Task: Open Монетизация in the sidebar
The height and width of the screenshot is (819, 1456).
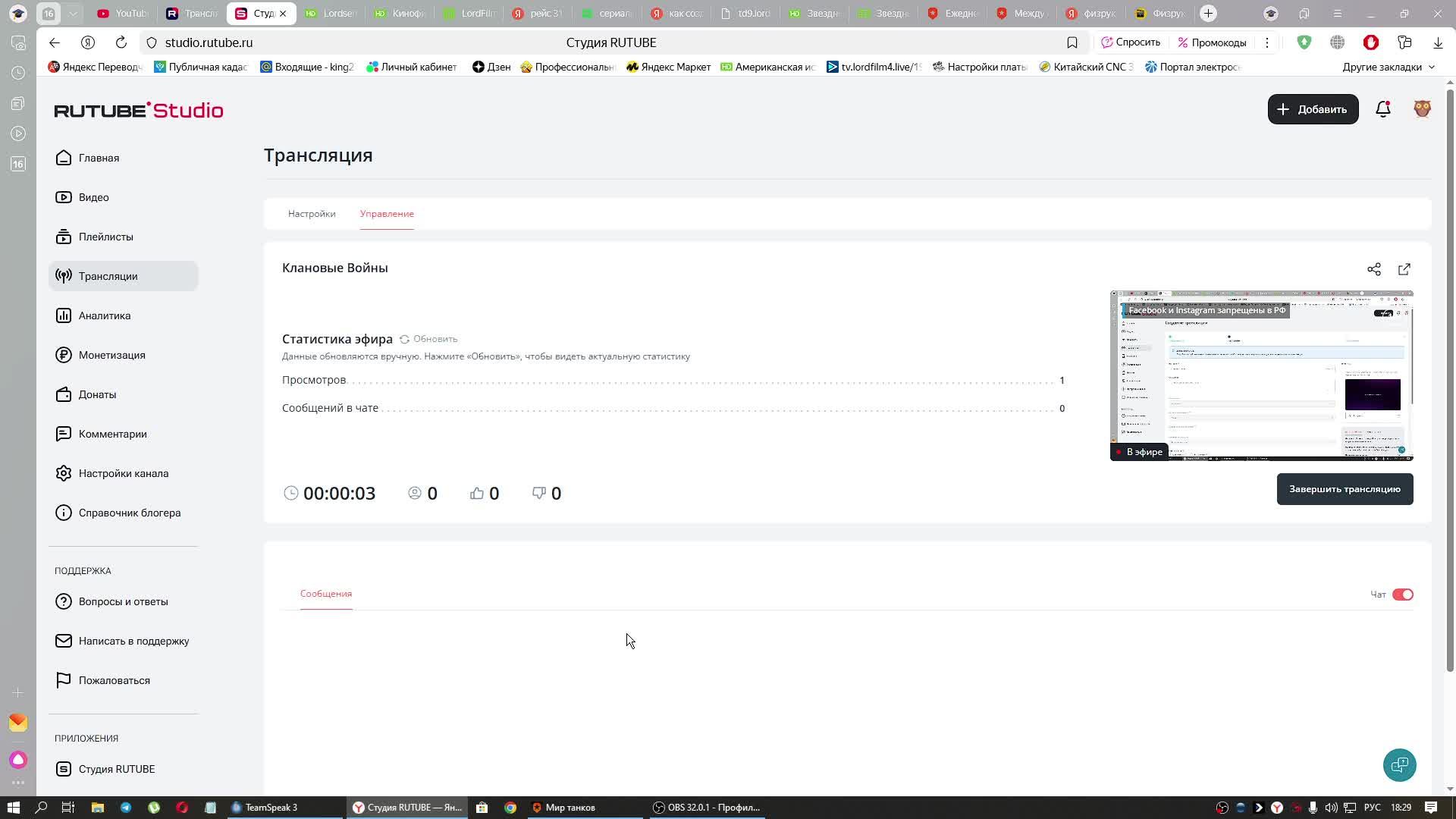Action: (x=111, y=355)
